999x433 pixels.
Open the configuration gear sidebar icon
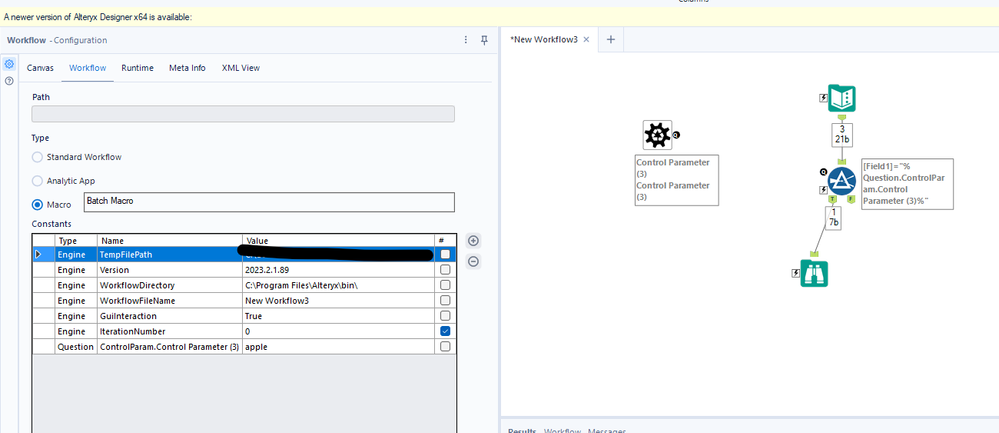point(9,64)
